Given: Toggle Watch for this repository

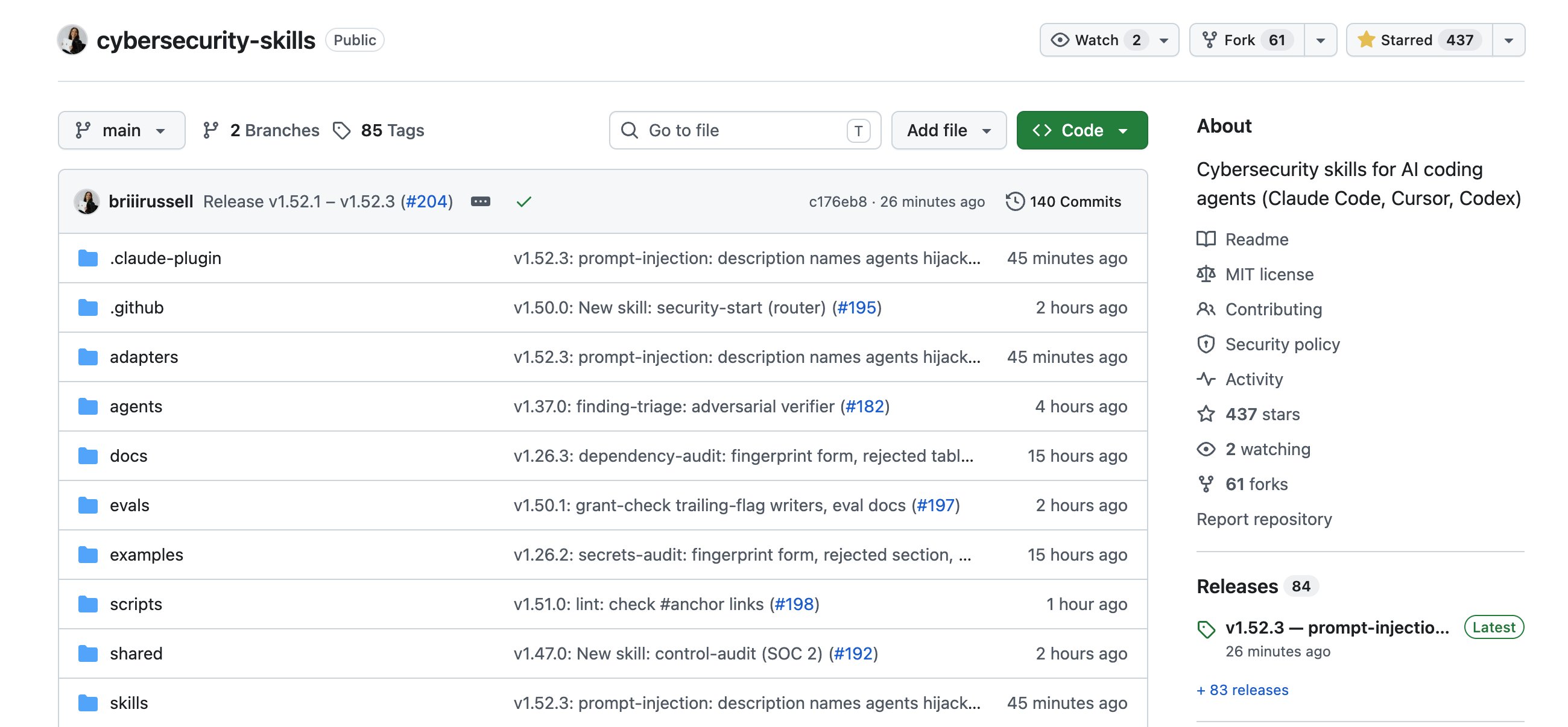Looking at the screenshot, I should coord(1109,40).
